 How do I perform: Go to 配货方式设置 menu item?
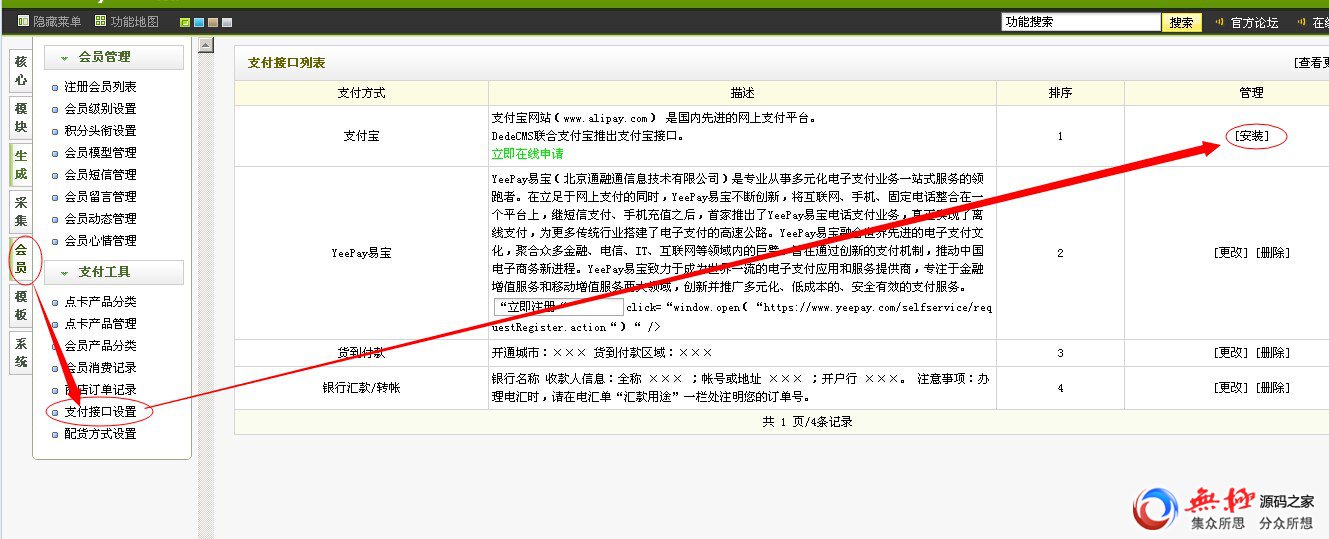(x=100, y=434)
